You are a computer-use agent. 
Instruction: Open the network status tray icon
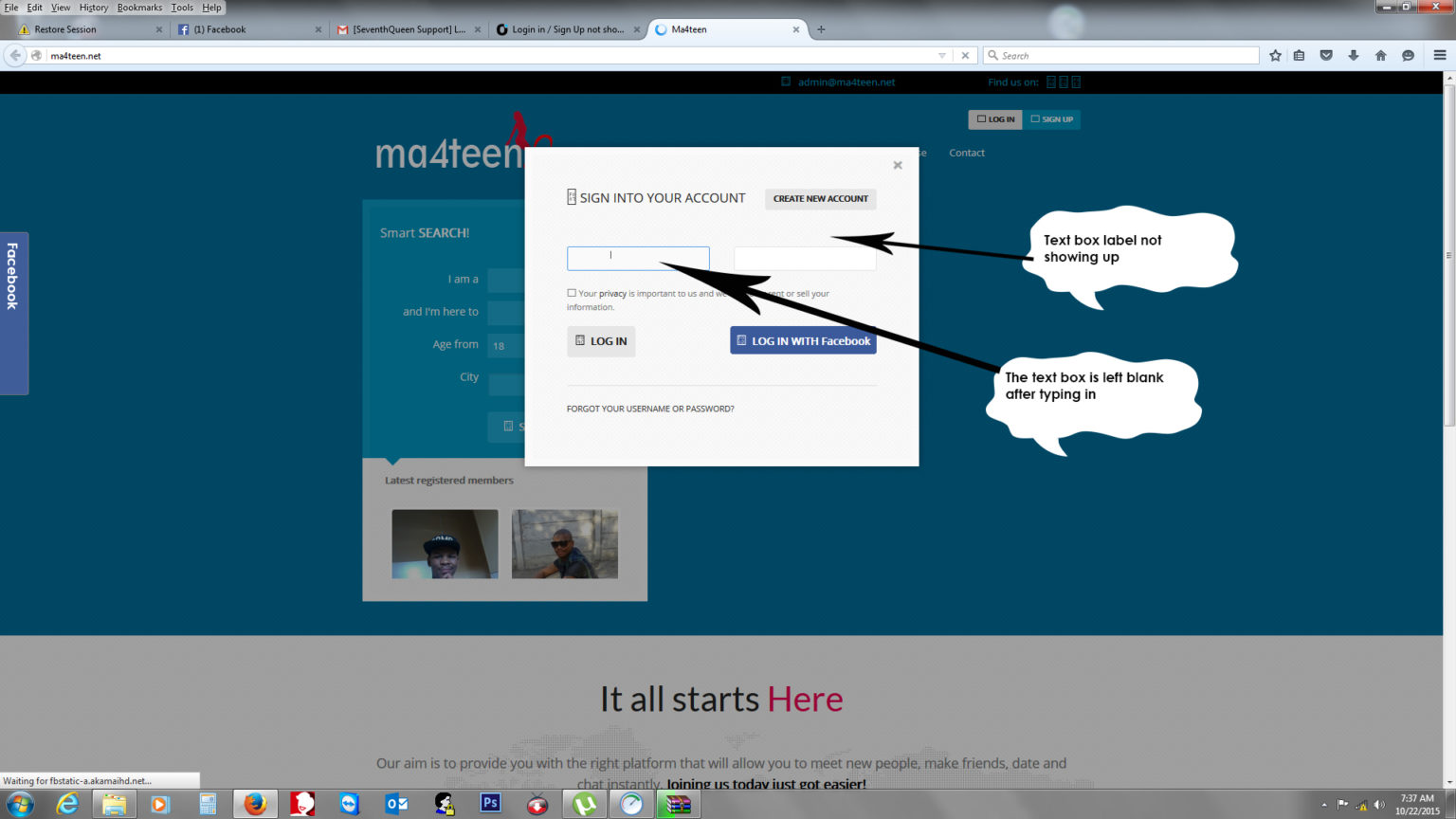[x=1361, y=805]
